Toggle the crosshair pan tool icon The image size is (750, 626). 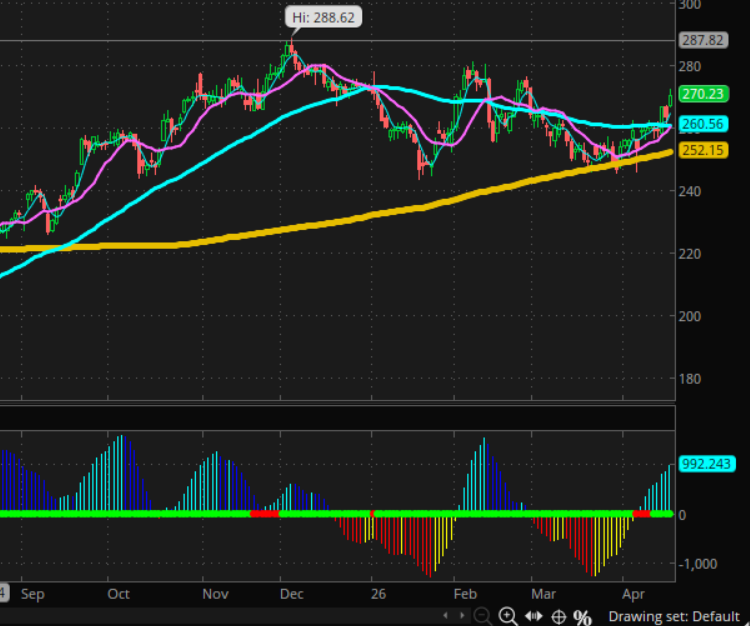[558, 617]
